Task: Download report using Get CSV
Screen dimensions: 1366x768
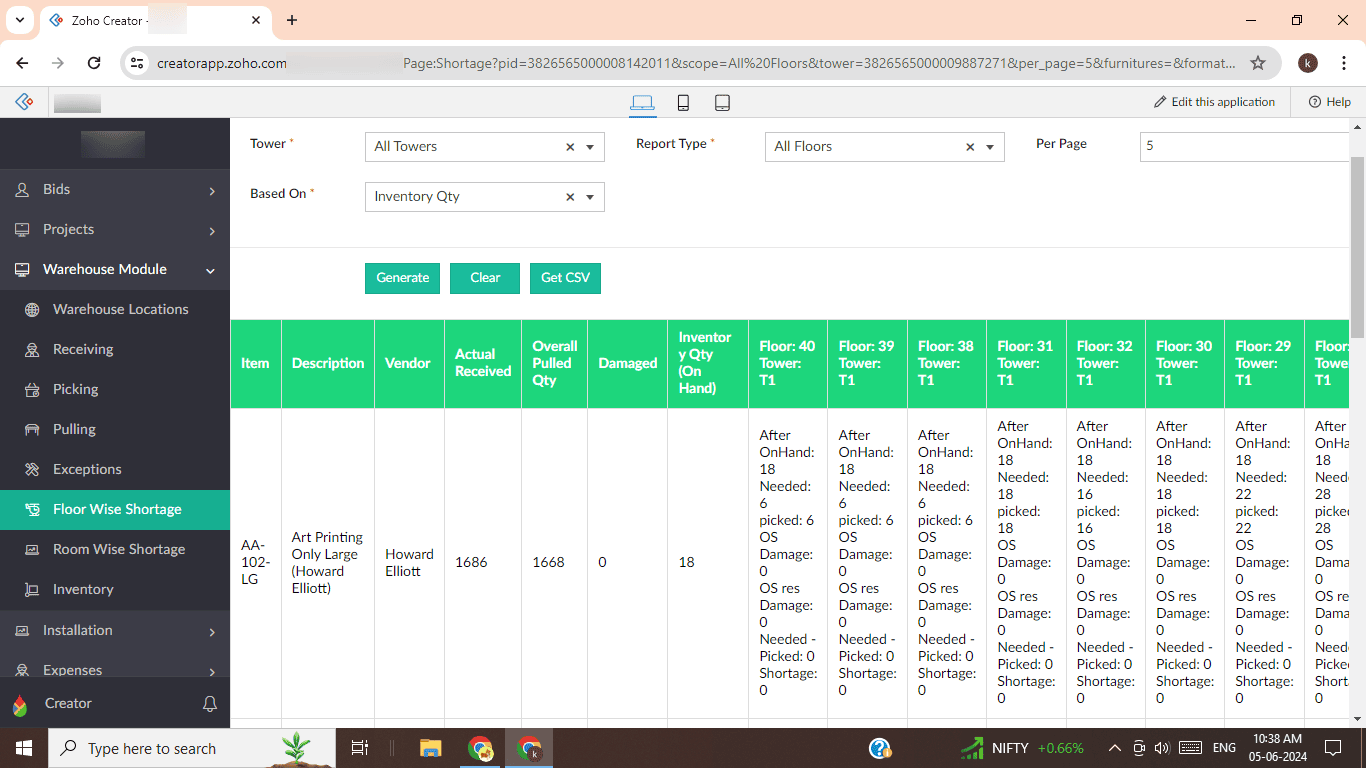Action: click(565, 278)
